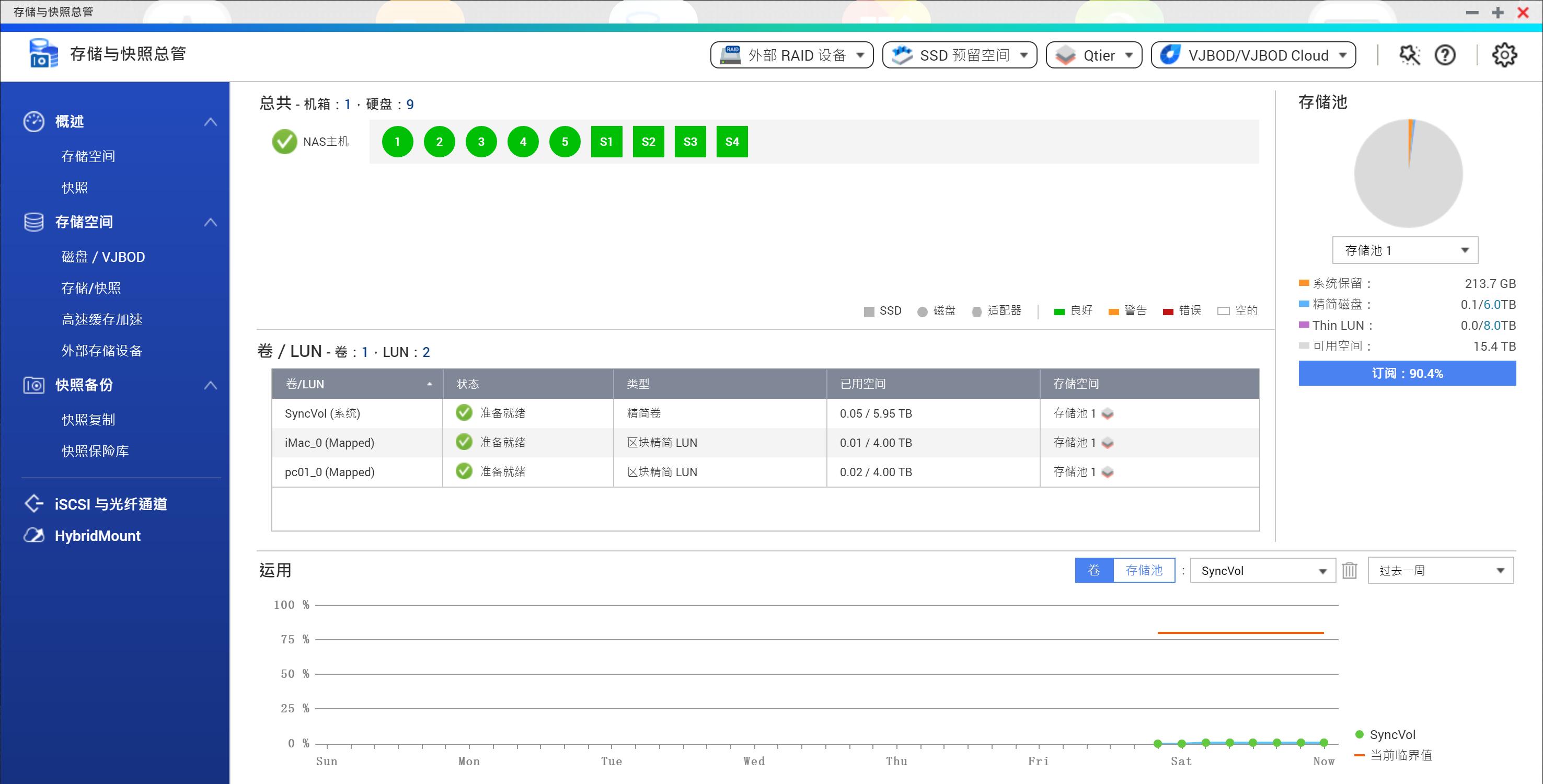Image resolution: width=1543 pixels, height=784 pixels.
Task: Open the Qtier panel
Action: [x=1094, y=55]
